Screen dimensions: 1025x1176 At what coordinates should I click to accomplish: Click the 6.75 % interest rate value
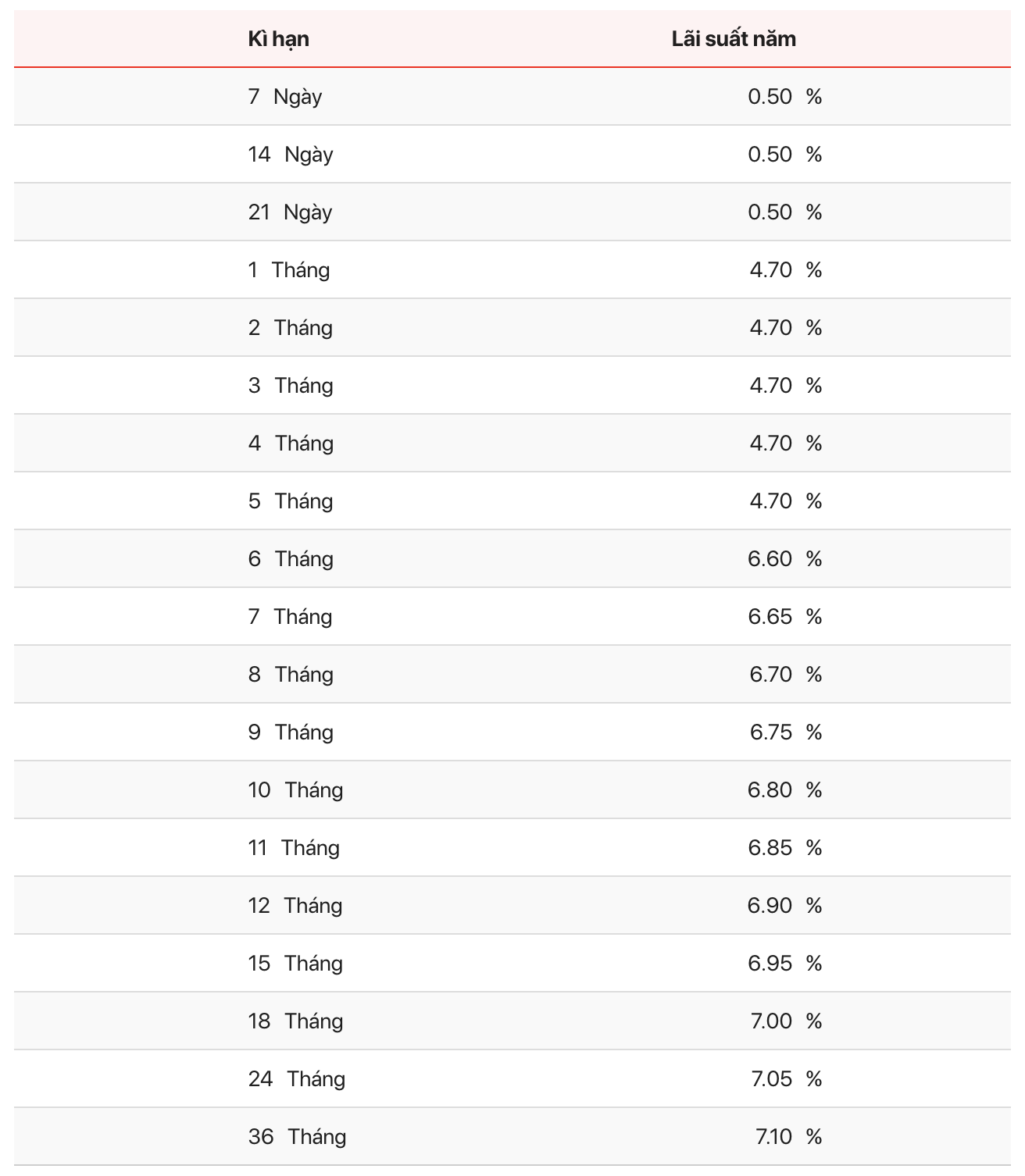coord(786,732)
